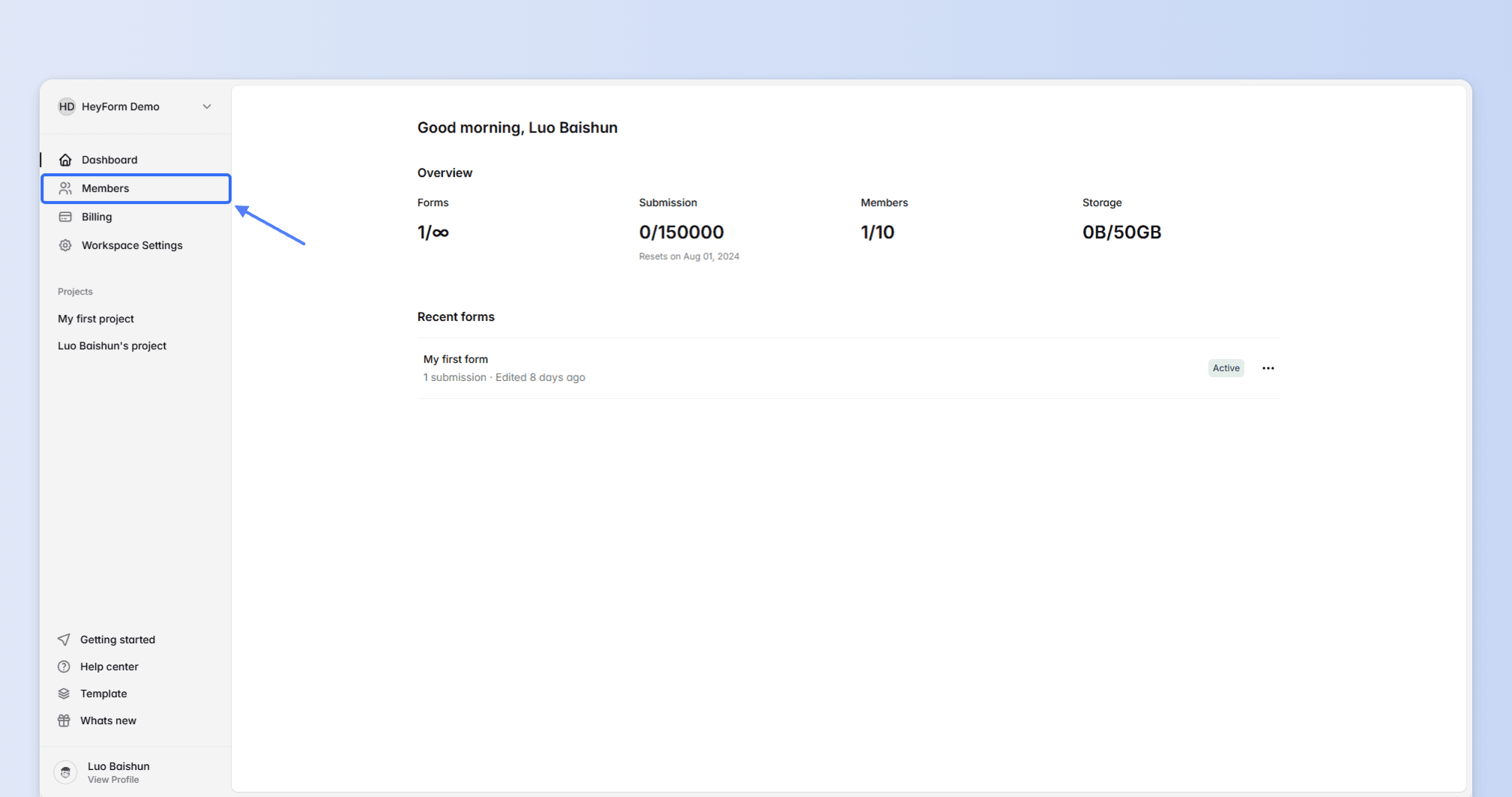
Task: Click the Help center question mark icon
Action: tap(64, 667)
